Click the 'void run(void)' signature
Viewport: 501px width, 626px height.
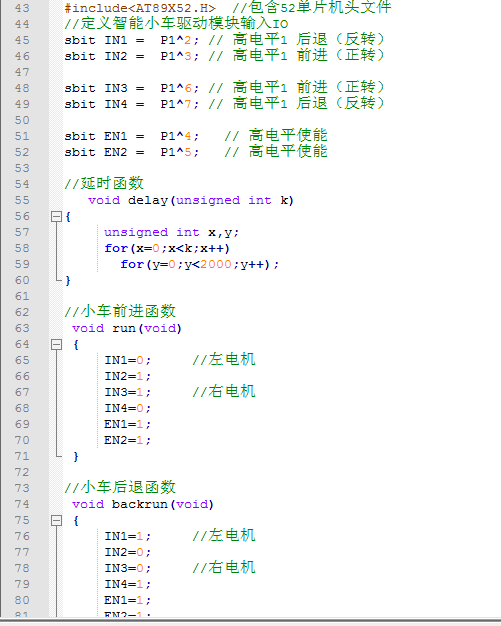coord(127,329)
